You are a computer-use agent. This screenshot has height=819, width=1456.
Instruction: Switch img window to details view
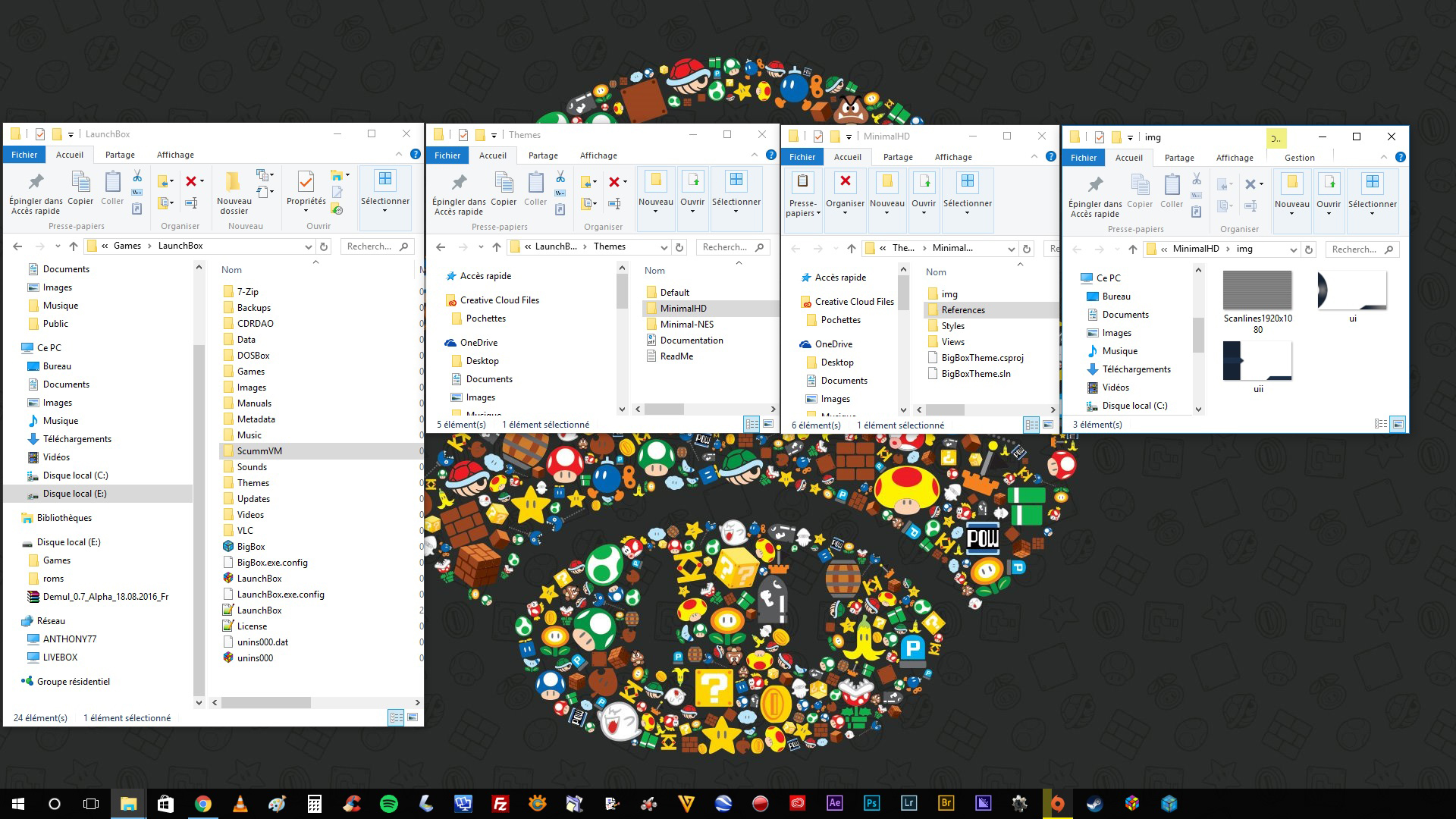(x=1381, y=424)
